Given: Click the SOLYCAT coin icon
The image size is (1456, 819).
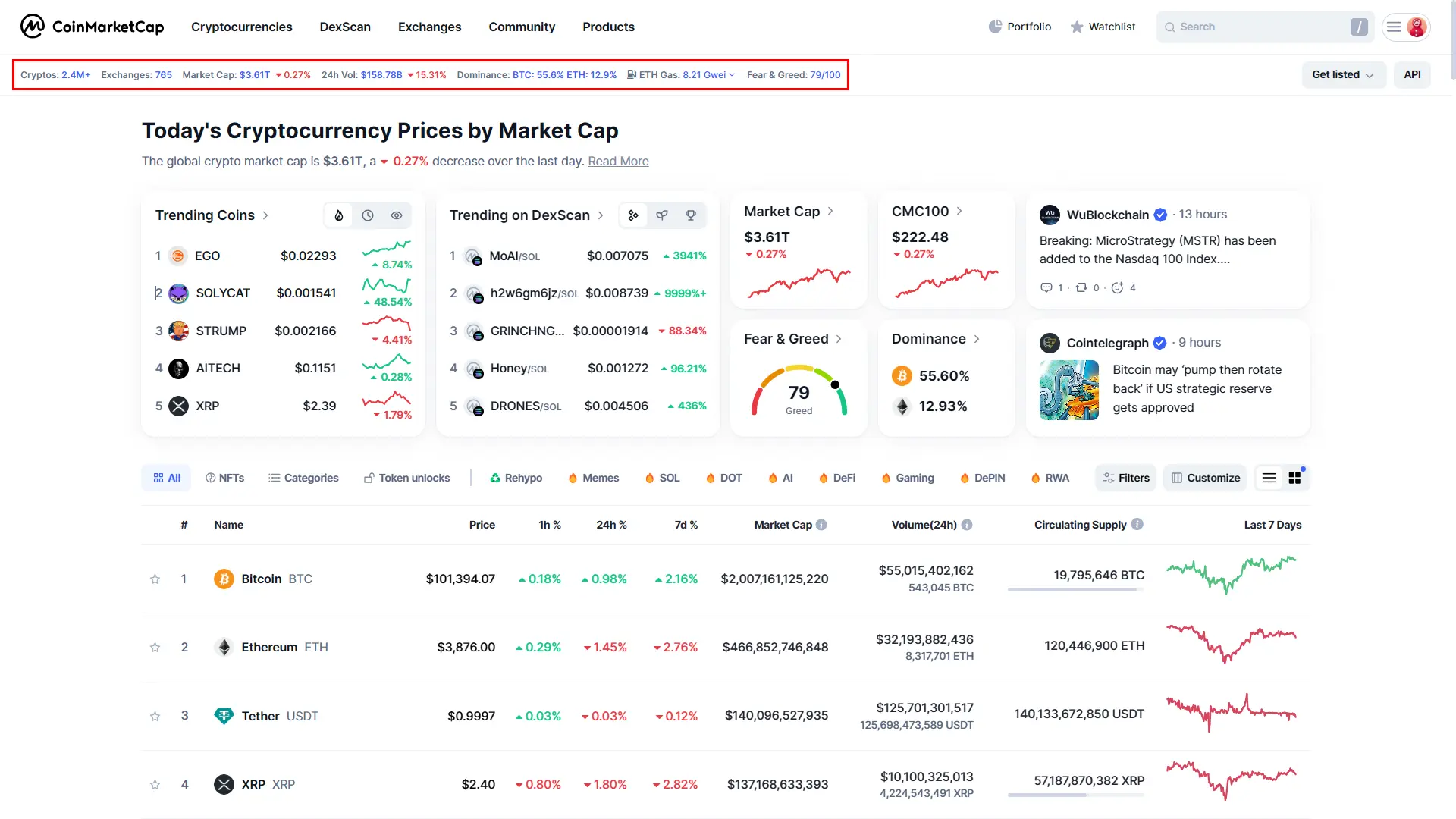Looking at the screenshot, I should pyautogui.click(x=178, y=293).
